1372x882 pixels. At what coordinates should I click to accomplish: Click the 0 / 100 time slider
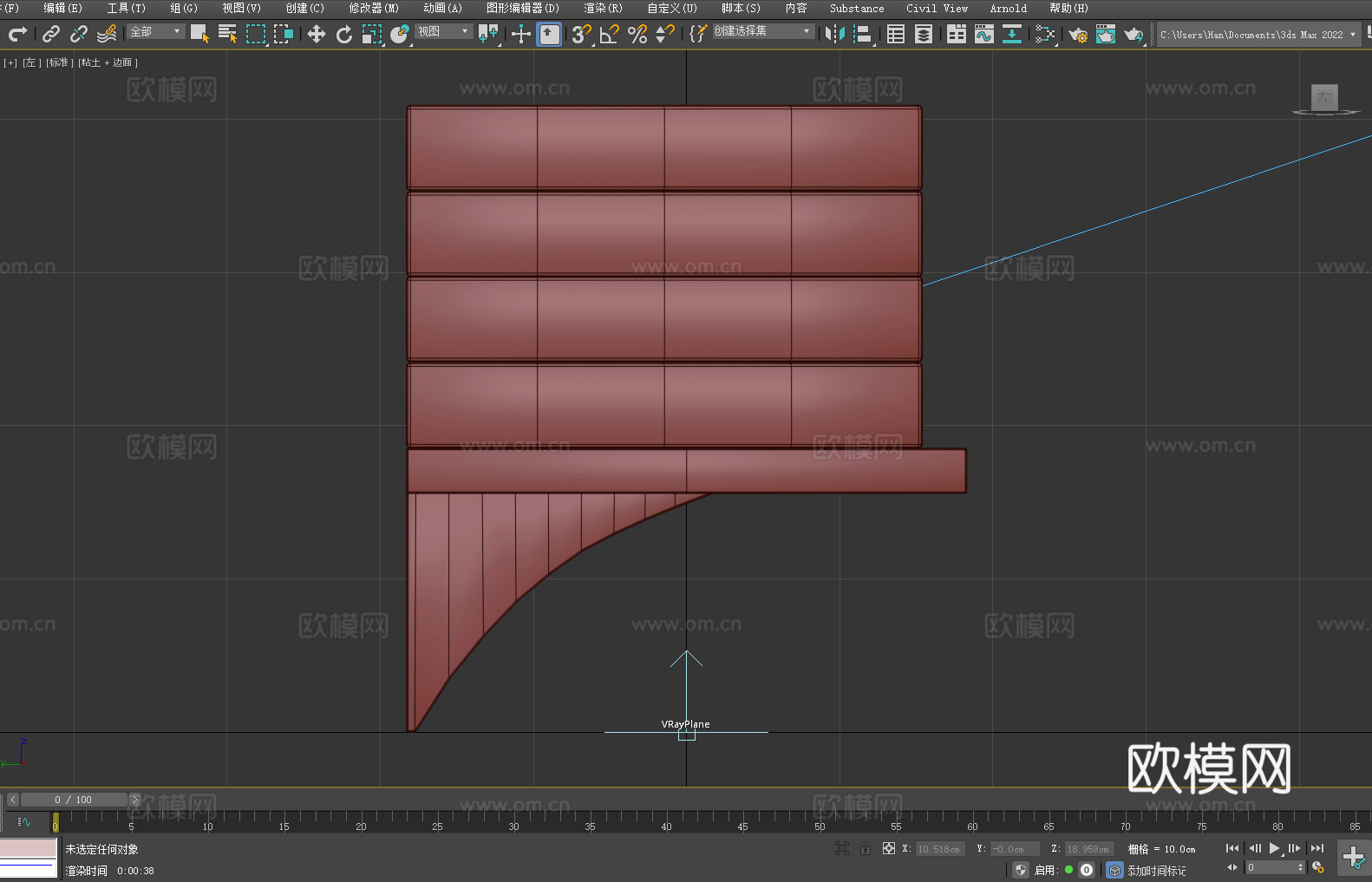[x=74, y=800]
